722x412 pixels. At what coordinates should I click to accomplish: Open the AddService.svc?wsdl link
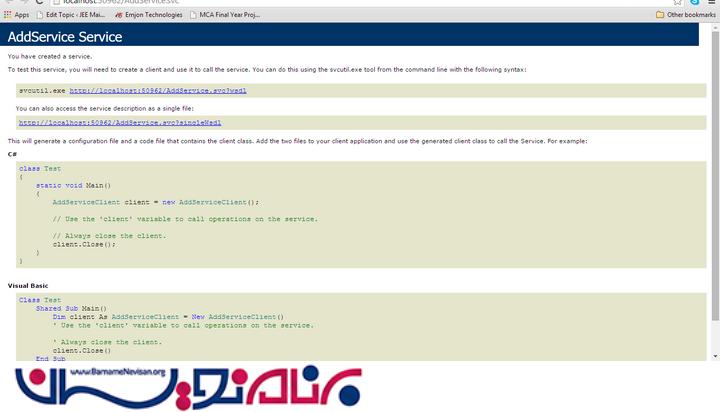[158, 90]
